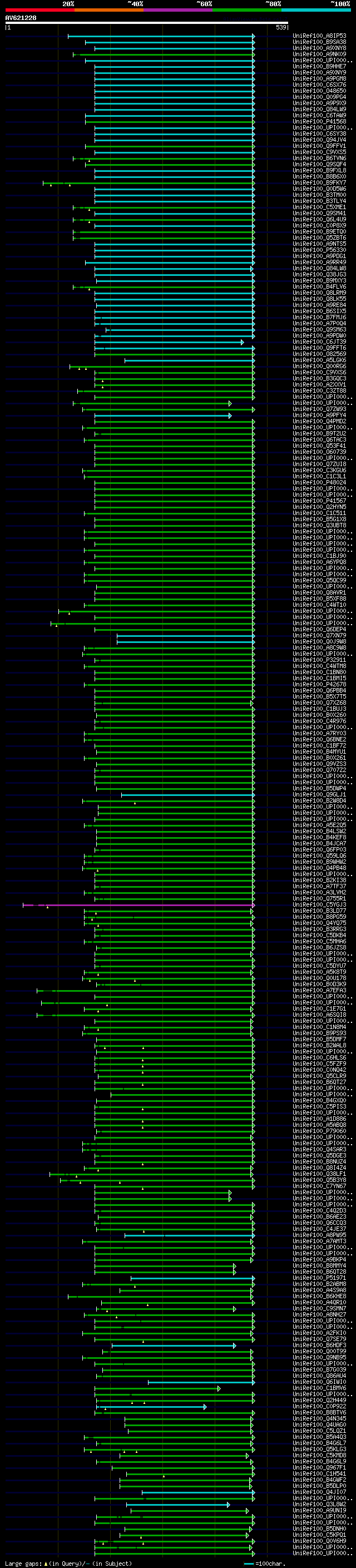Click the orange ~40% identity legend segment
Screen dimensions: 356x1568
[109, 10]
